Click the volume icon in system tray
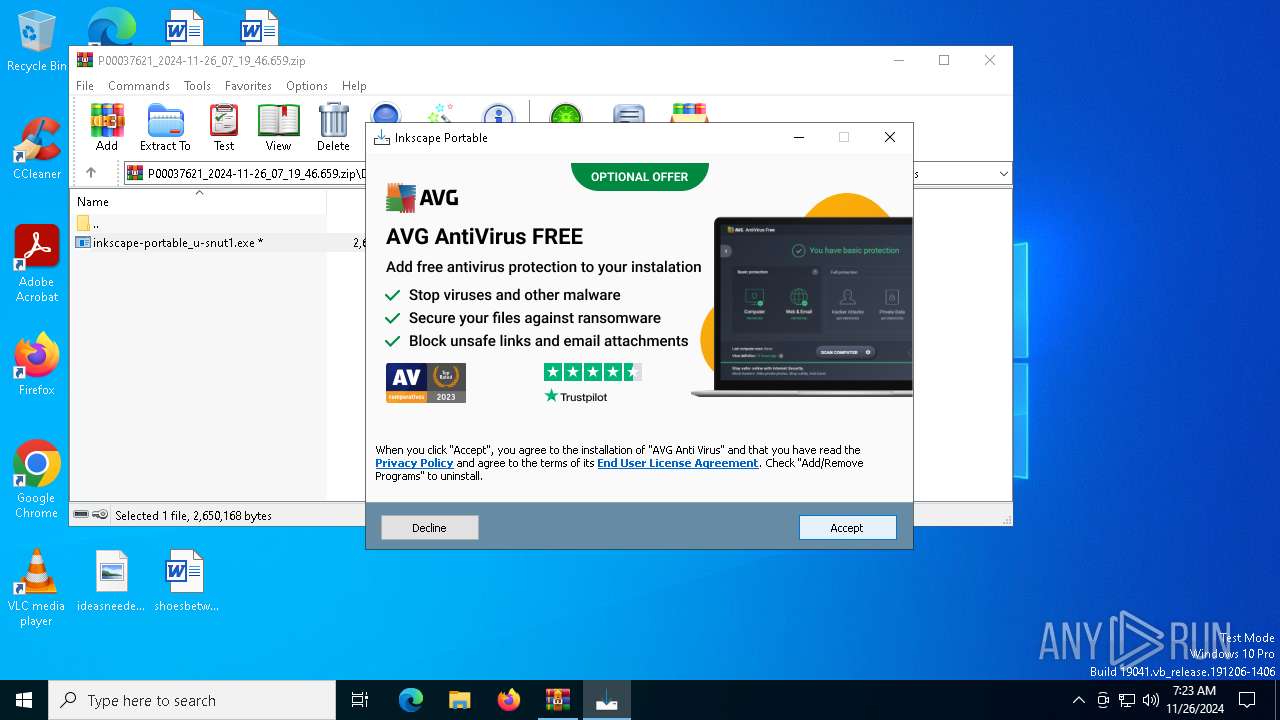Image resolution: width=1280 pixels, height=720 pixels. (1151, 700)
